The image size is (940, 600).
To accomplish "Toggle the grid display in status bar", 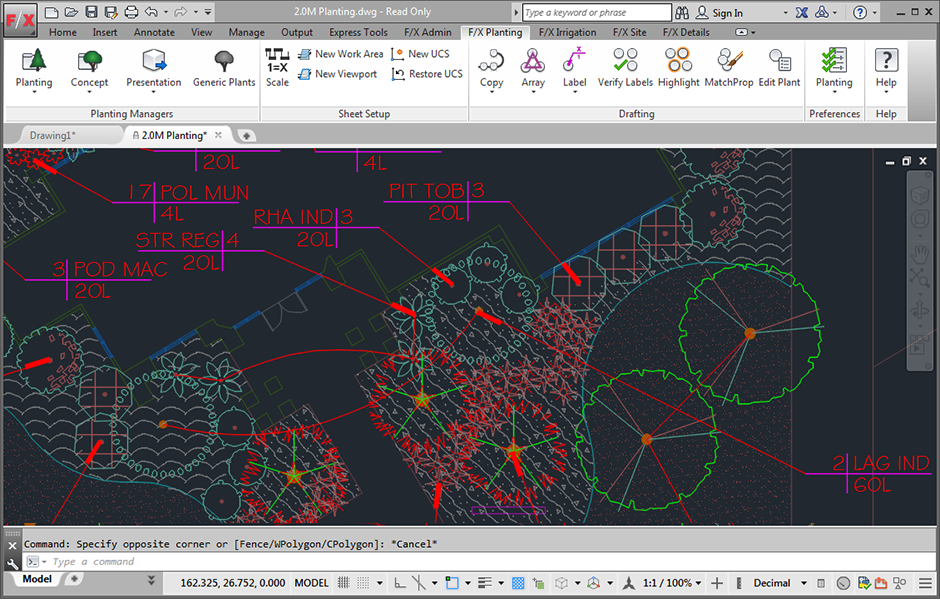I will click(x=345, y=583).
